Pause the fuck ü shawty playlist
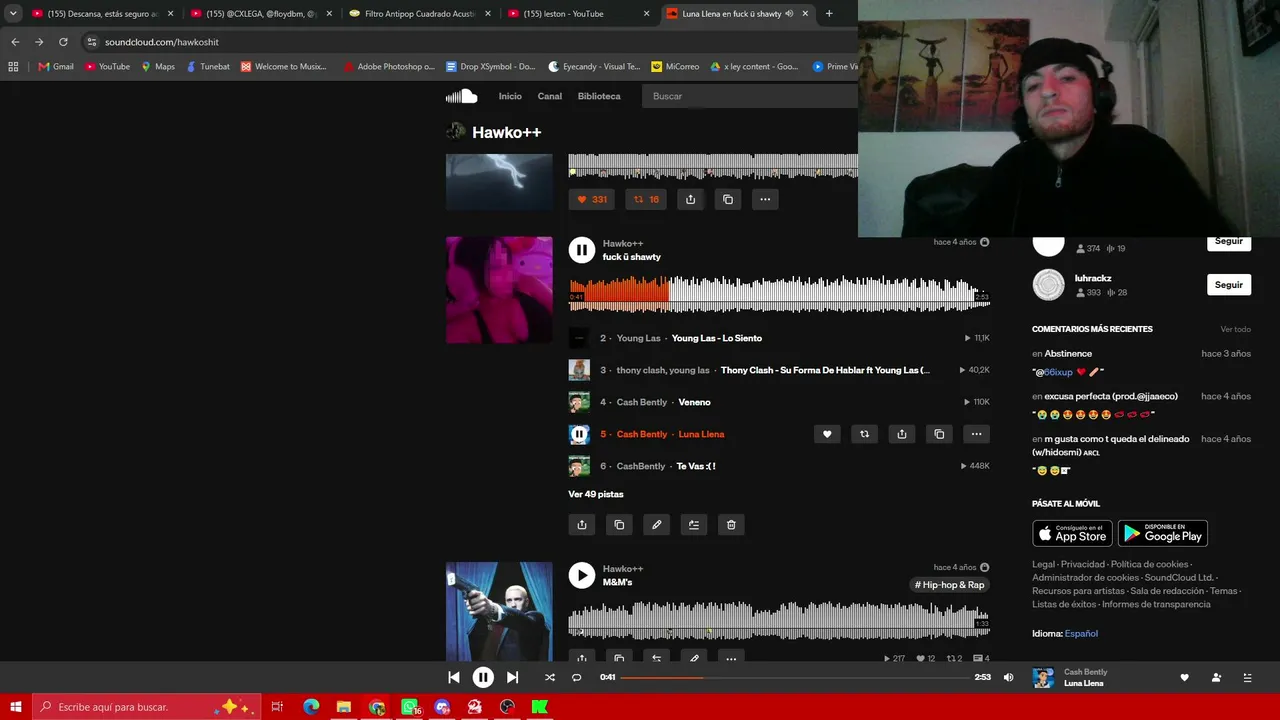Screen dimensions: 1280x720 tap(581, 250)
